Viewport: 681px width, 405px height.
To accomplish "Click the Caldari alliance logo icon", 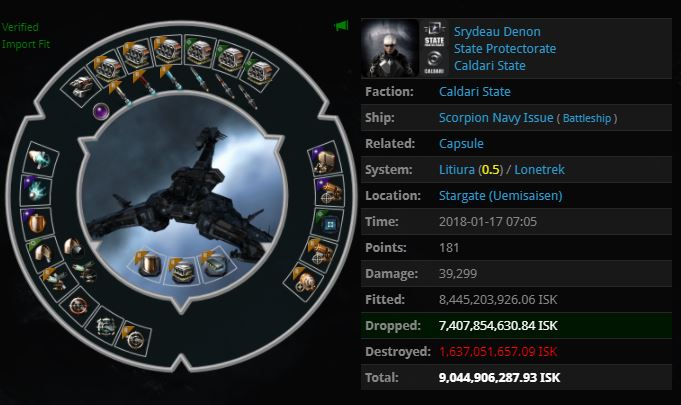I will coord(434,63).
